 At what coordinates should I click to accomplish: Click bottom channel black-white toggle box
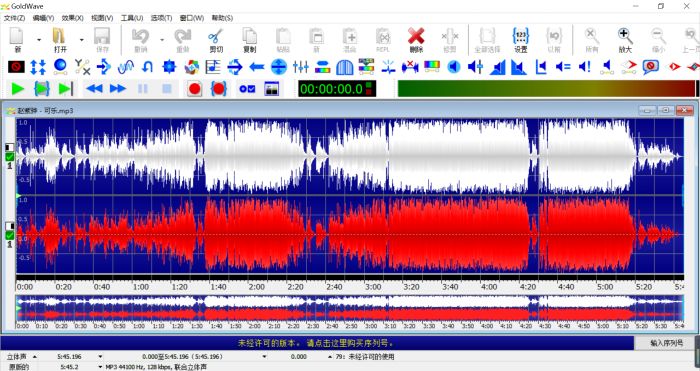(x=9, y=225)
